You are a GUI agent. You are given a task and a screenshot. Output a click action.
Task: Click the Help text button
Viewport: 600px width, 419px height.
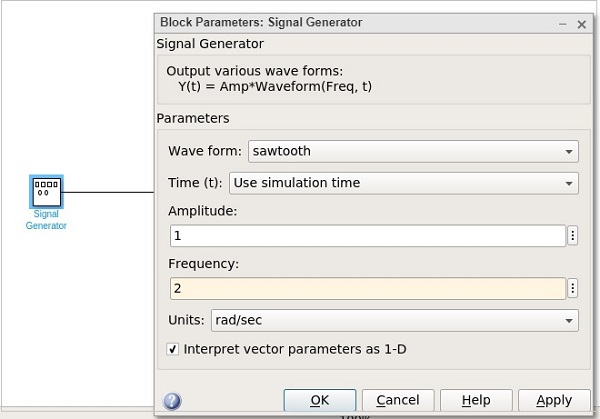pos(476,400)
